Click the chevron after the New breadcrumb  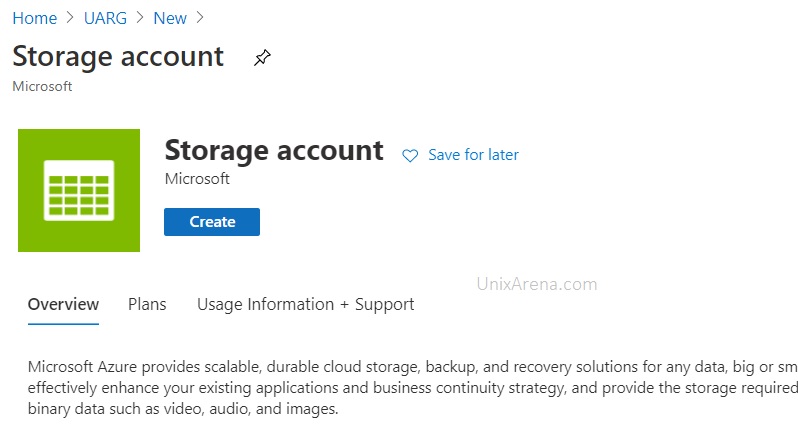click(200, 18)
